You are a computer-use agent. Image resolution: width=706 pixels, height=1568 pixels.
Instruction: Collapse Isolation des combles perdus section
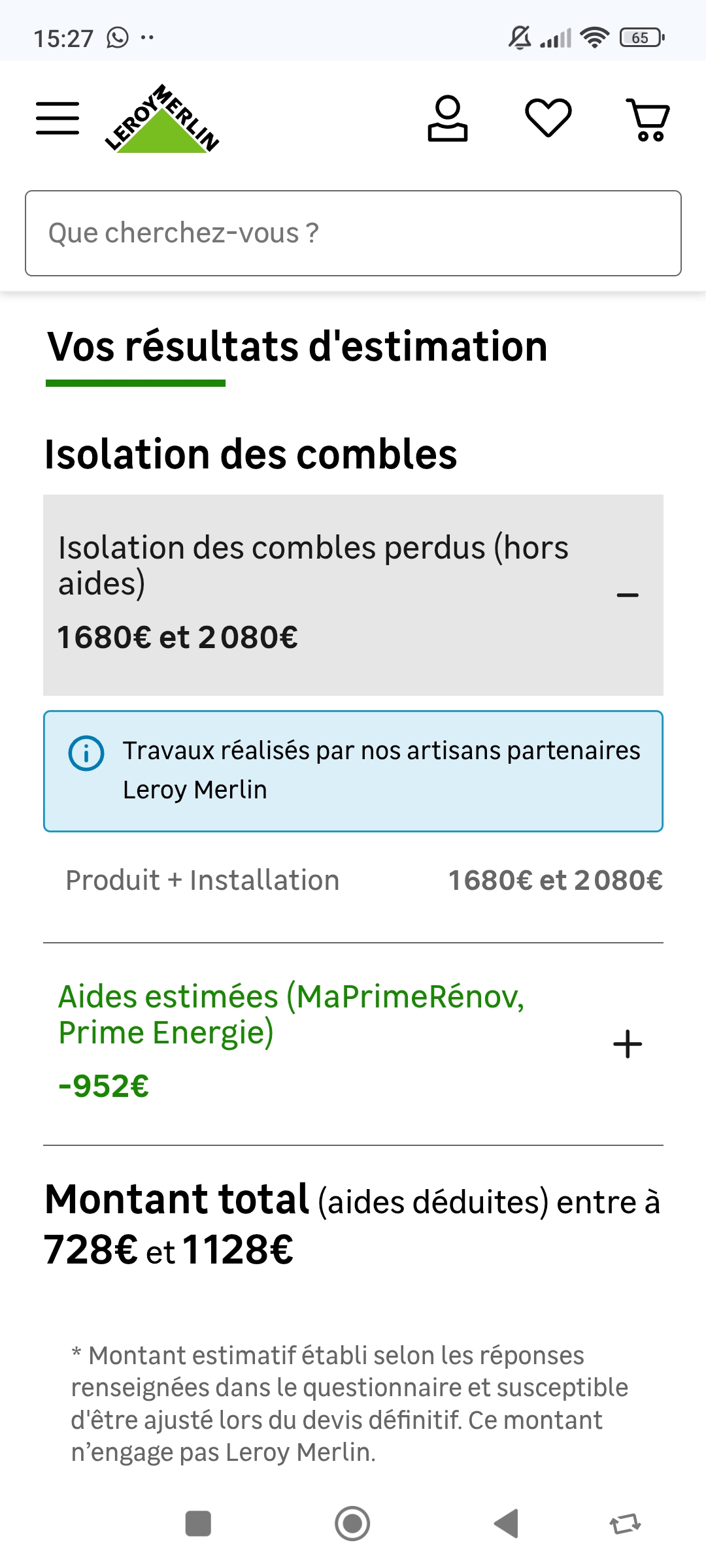628,595
